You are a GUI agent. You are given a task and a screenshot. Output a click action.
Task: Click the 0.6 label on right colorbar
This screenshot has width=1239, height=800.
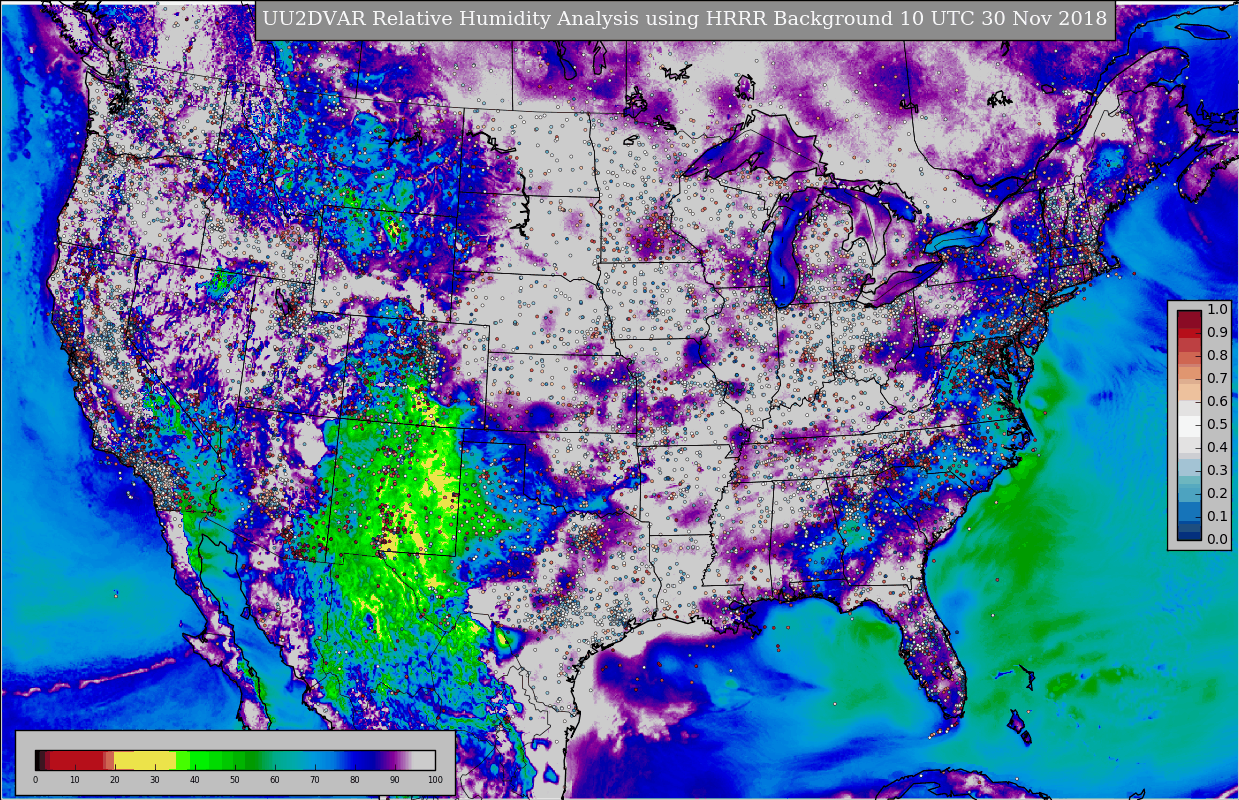pos(1217,401)
